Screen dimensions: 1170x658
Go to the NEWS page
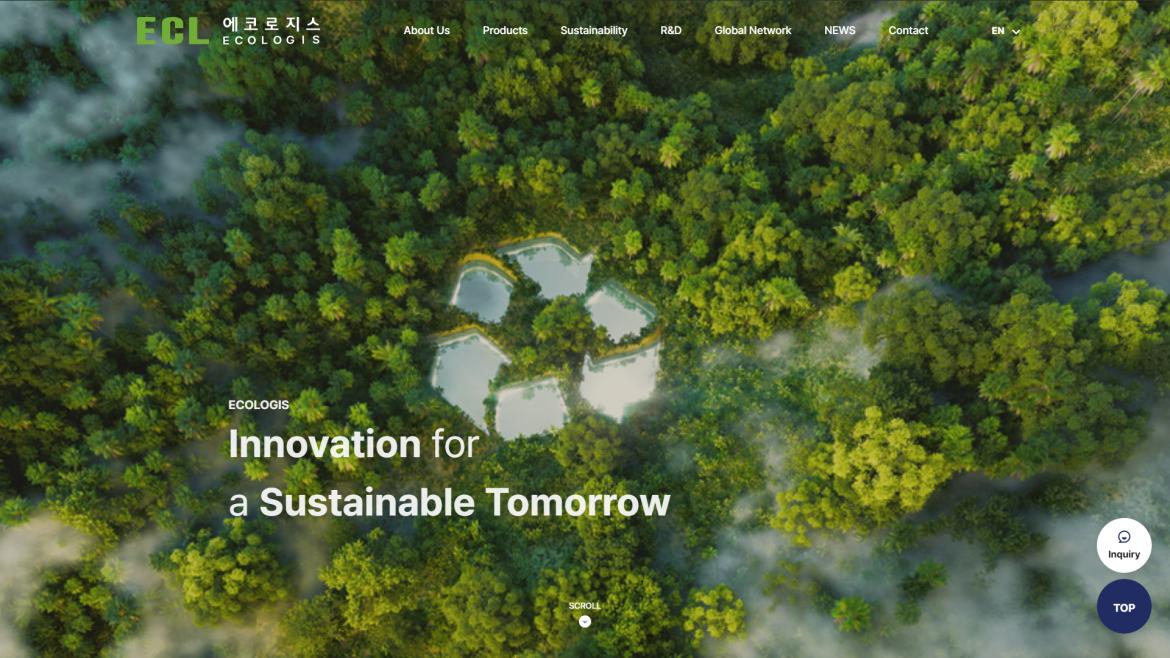click(x=839, y=31)
